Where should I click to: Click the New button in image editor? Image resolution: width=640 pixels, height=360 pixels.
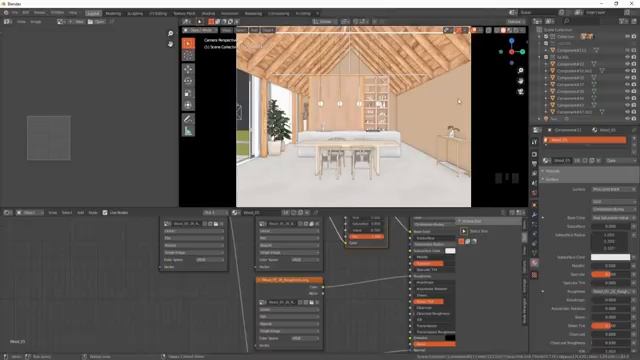click(x=76, y=22)
